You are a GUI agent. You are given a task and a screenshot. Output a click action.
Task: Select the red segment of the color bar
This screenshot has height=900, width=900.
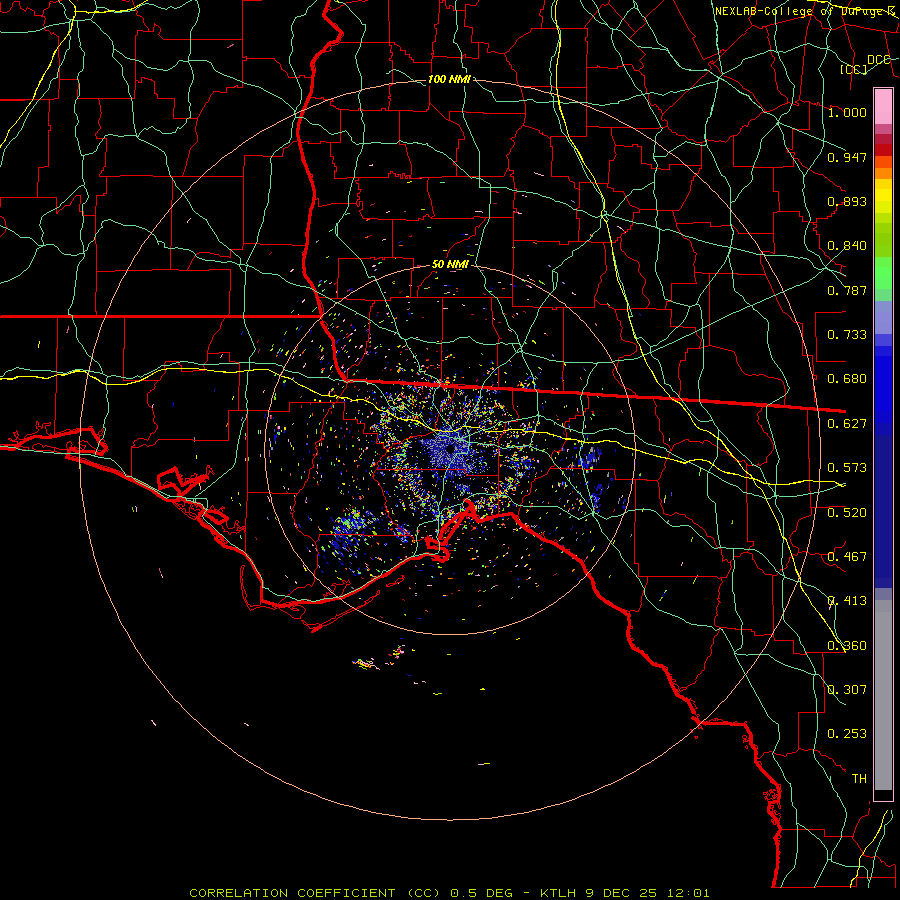tap(883, 150)
